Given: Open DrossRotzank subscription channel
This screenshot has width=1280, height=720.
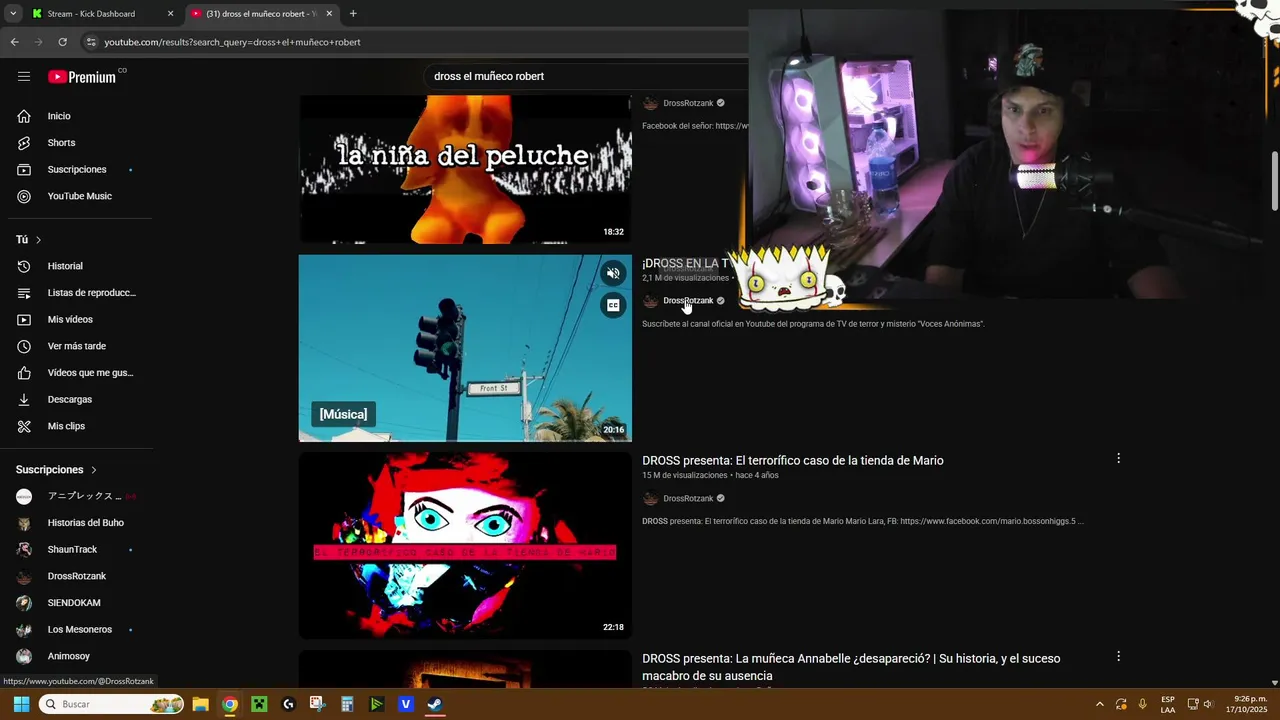Looking at the screenshot, I should pos(76,576).
